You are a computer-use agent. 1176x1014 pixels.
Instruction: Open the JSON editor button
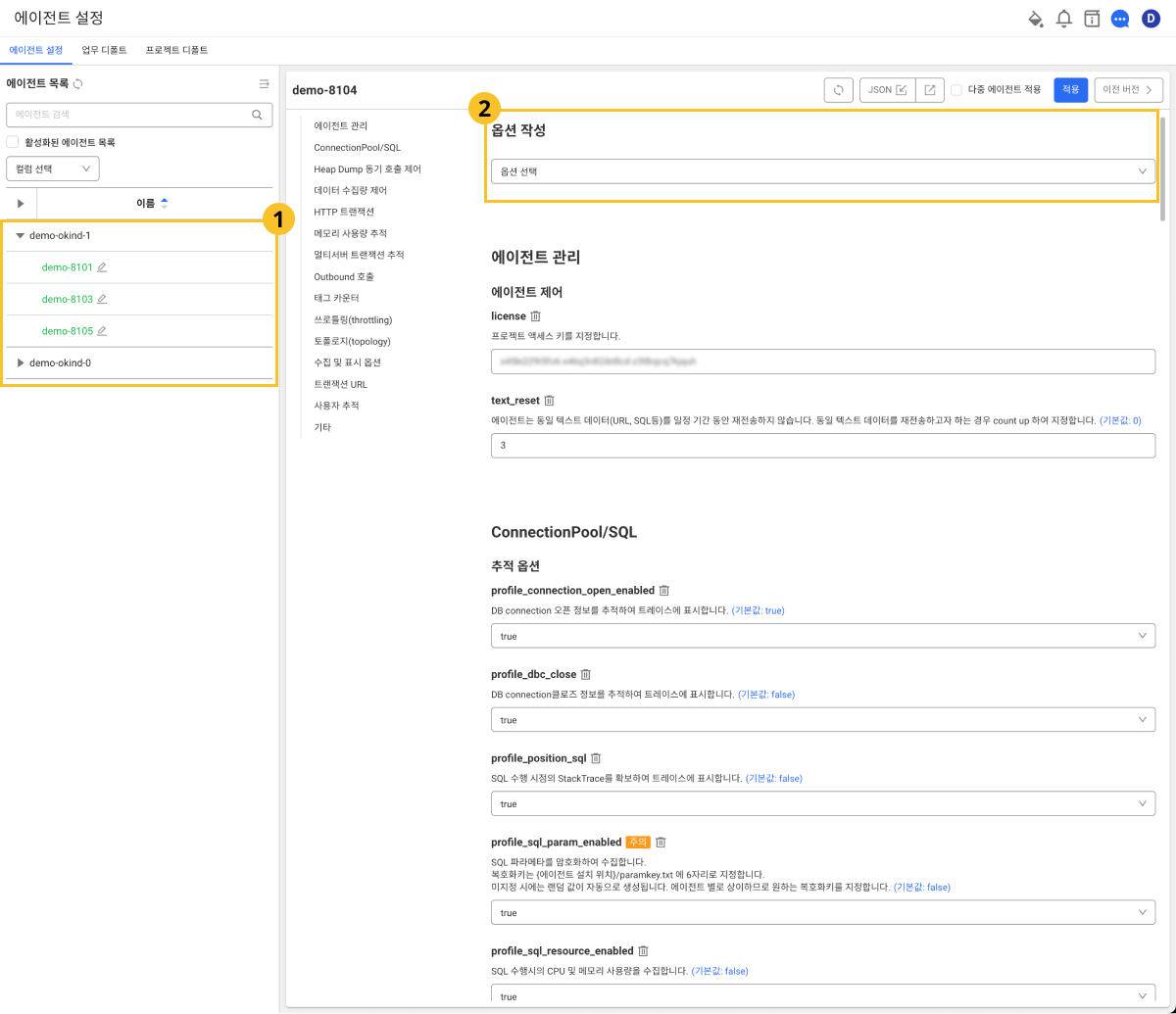coord(888,90)
